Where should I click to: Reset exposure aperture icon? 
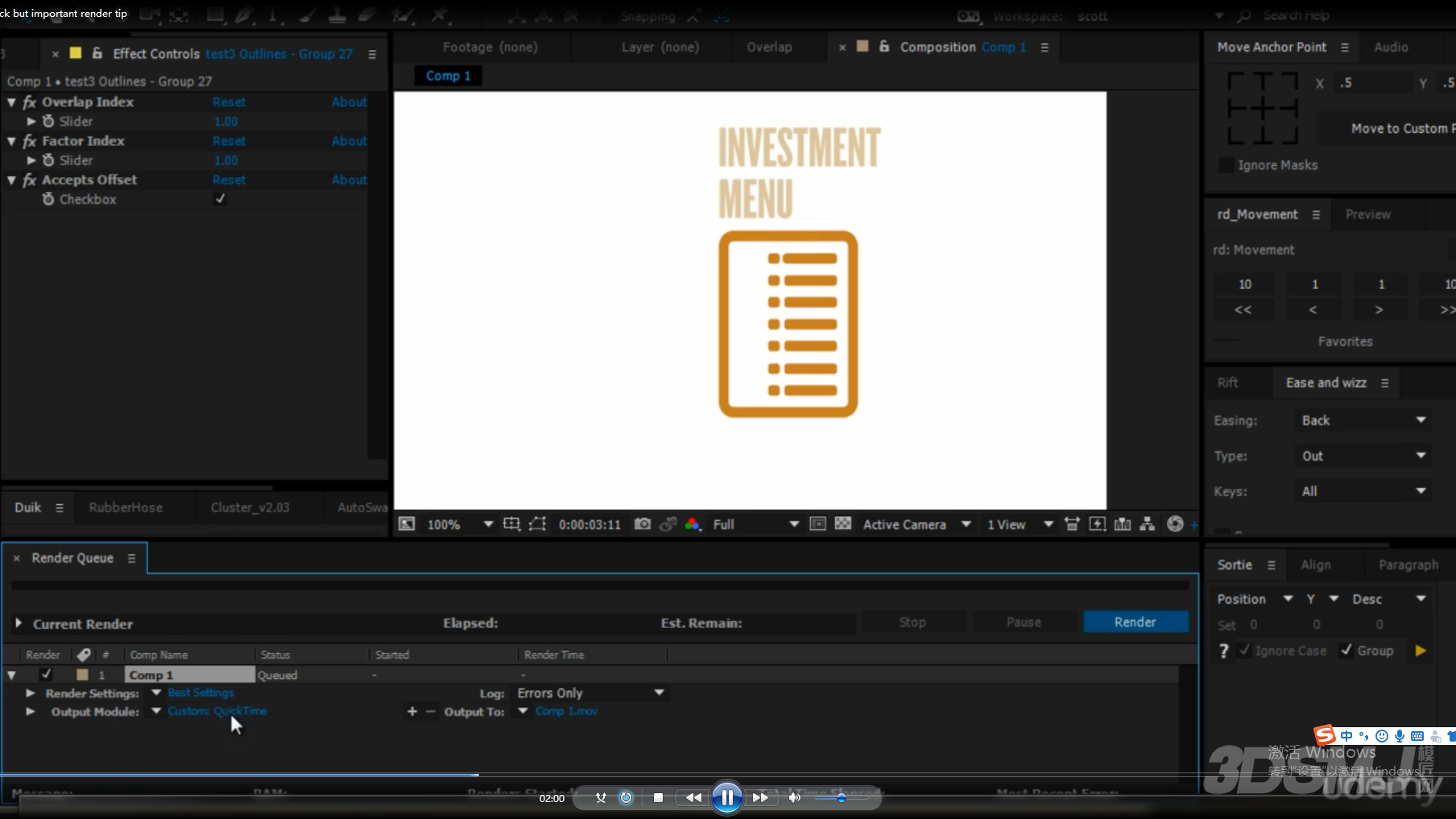coord(1175,524)
